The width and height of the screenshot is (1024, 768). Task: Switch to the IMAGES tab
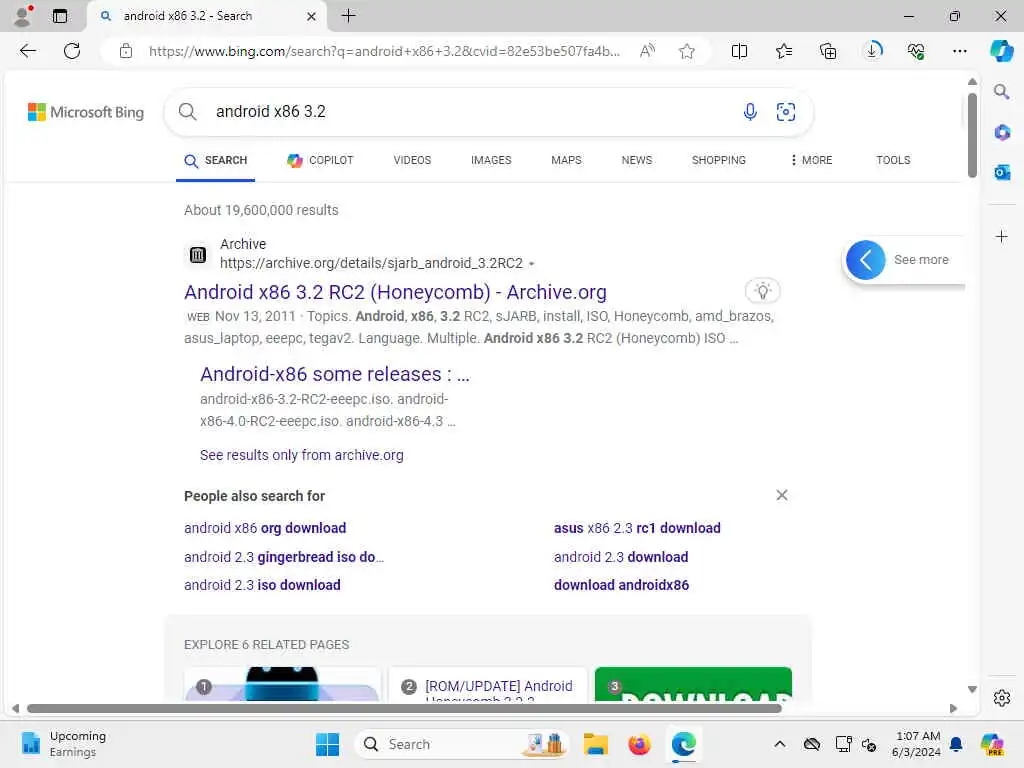(491, 160)
